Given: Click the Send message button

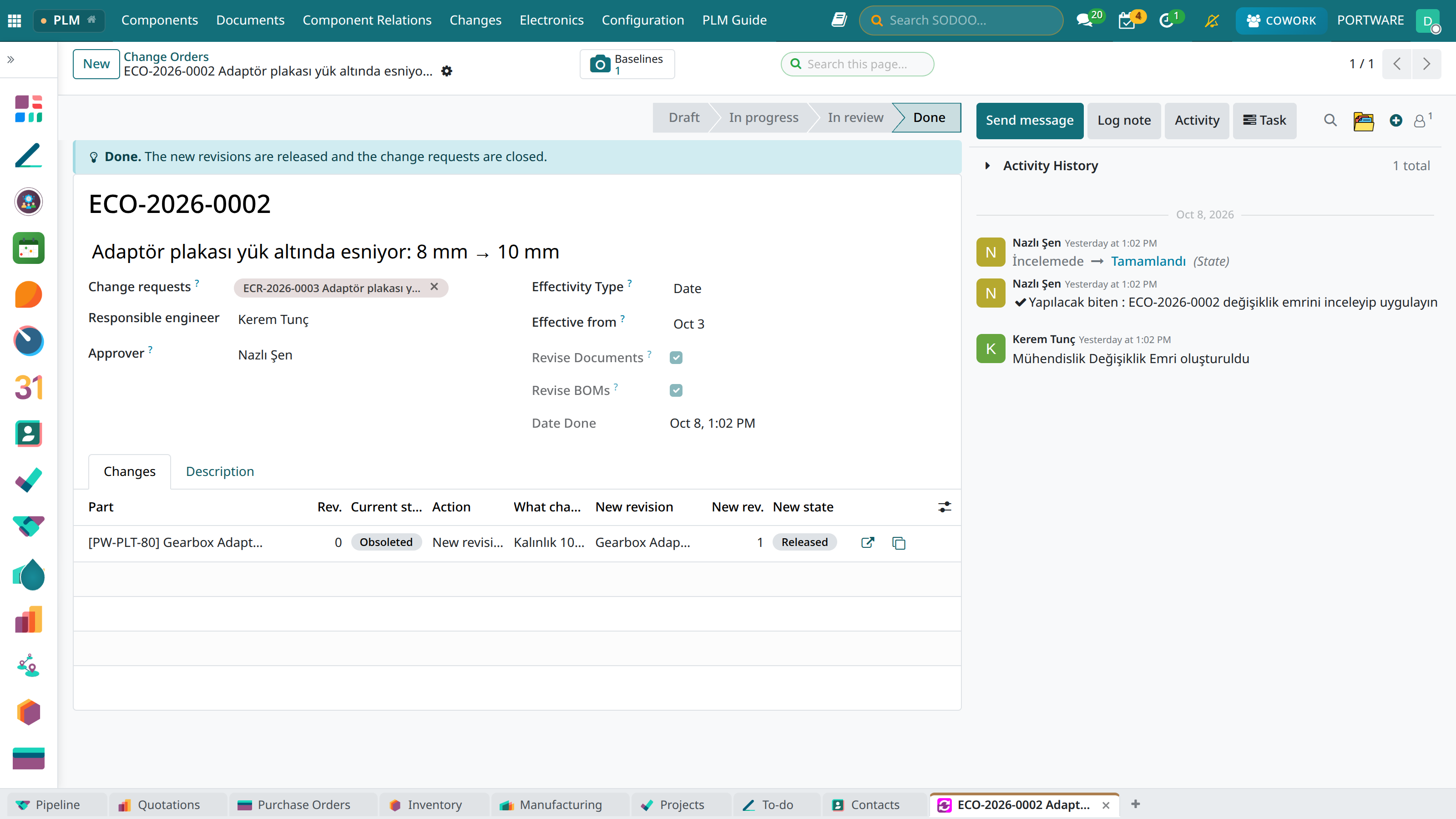Looking at the screenshot, I should [1030, 121].
